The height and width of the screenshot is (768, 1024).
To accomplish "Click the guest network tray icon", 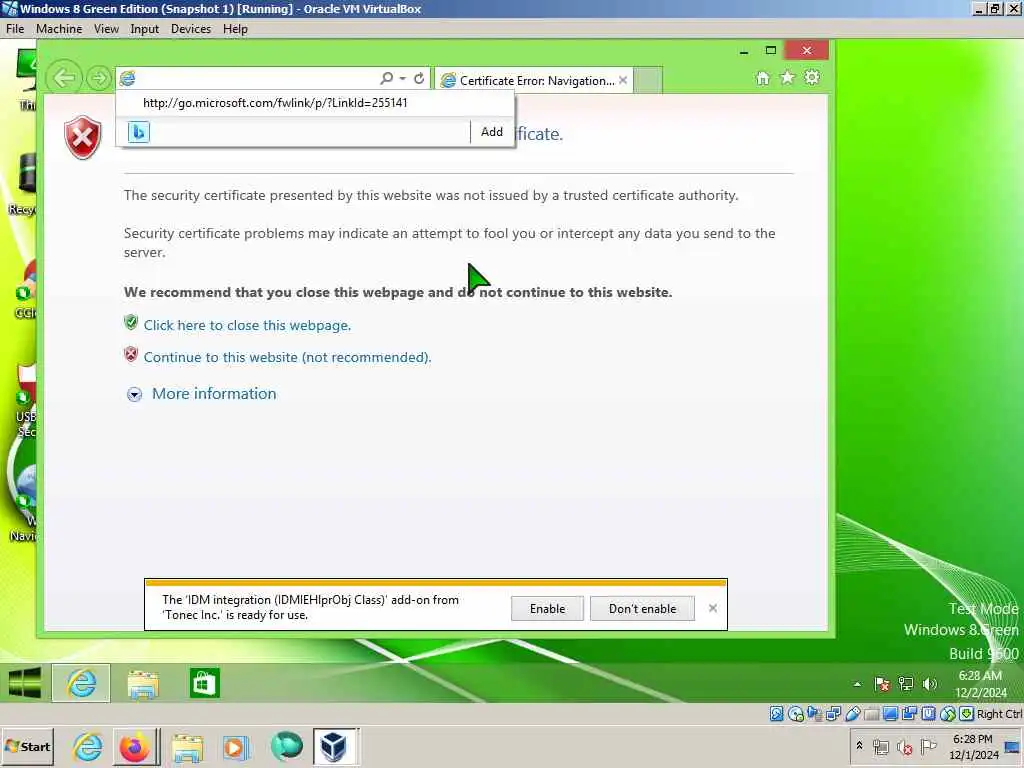I will 905,684.
